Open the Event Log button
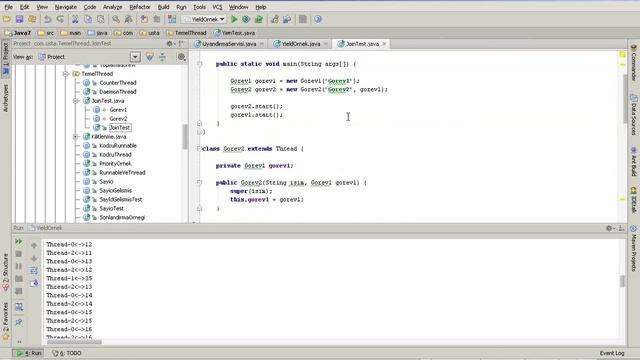 (611, 353)
